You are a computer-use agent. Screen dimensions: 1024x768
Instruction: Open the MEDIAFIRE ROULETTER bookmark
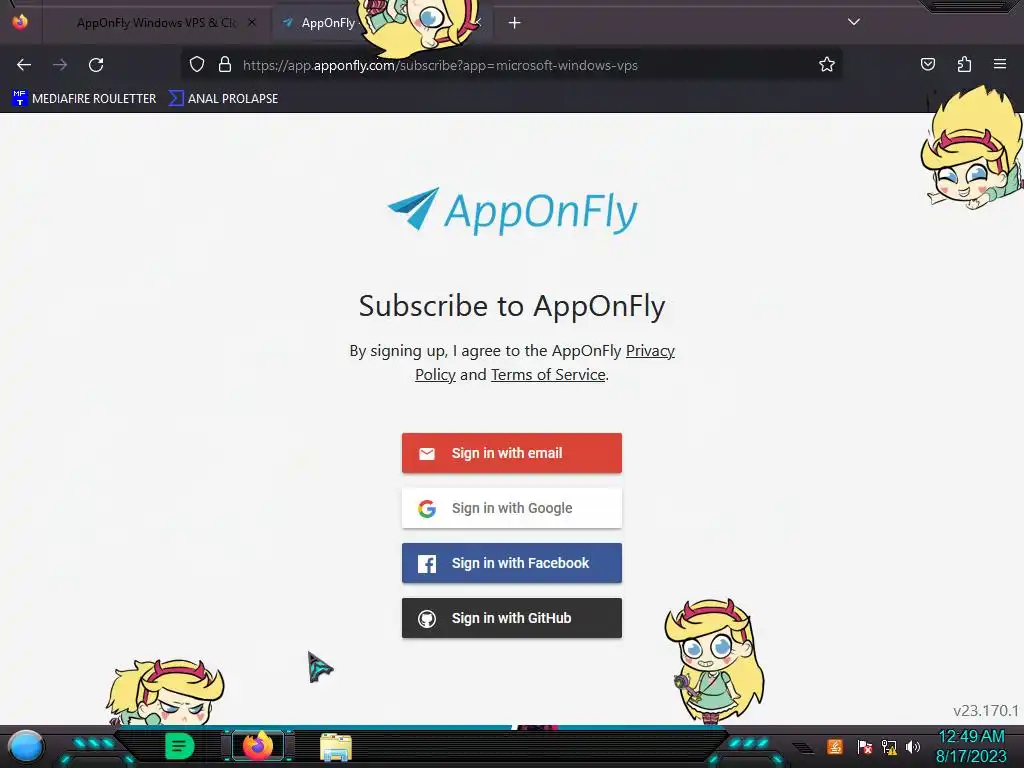click(x=84, y=99)
